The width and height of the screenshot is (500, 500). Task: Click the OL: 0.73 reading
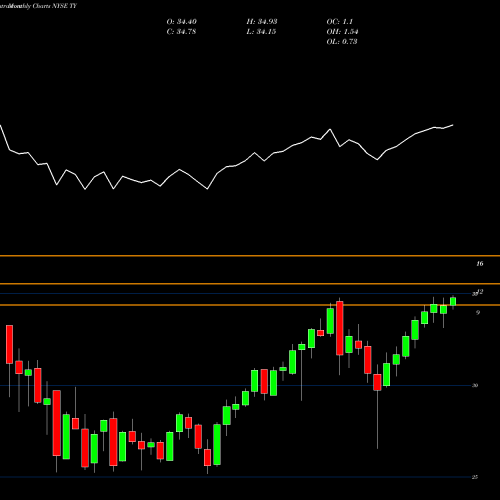(342, 42)
